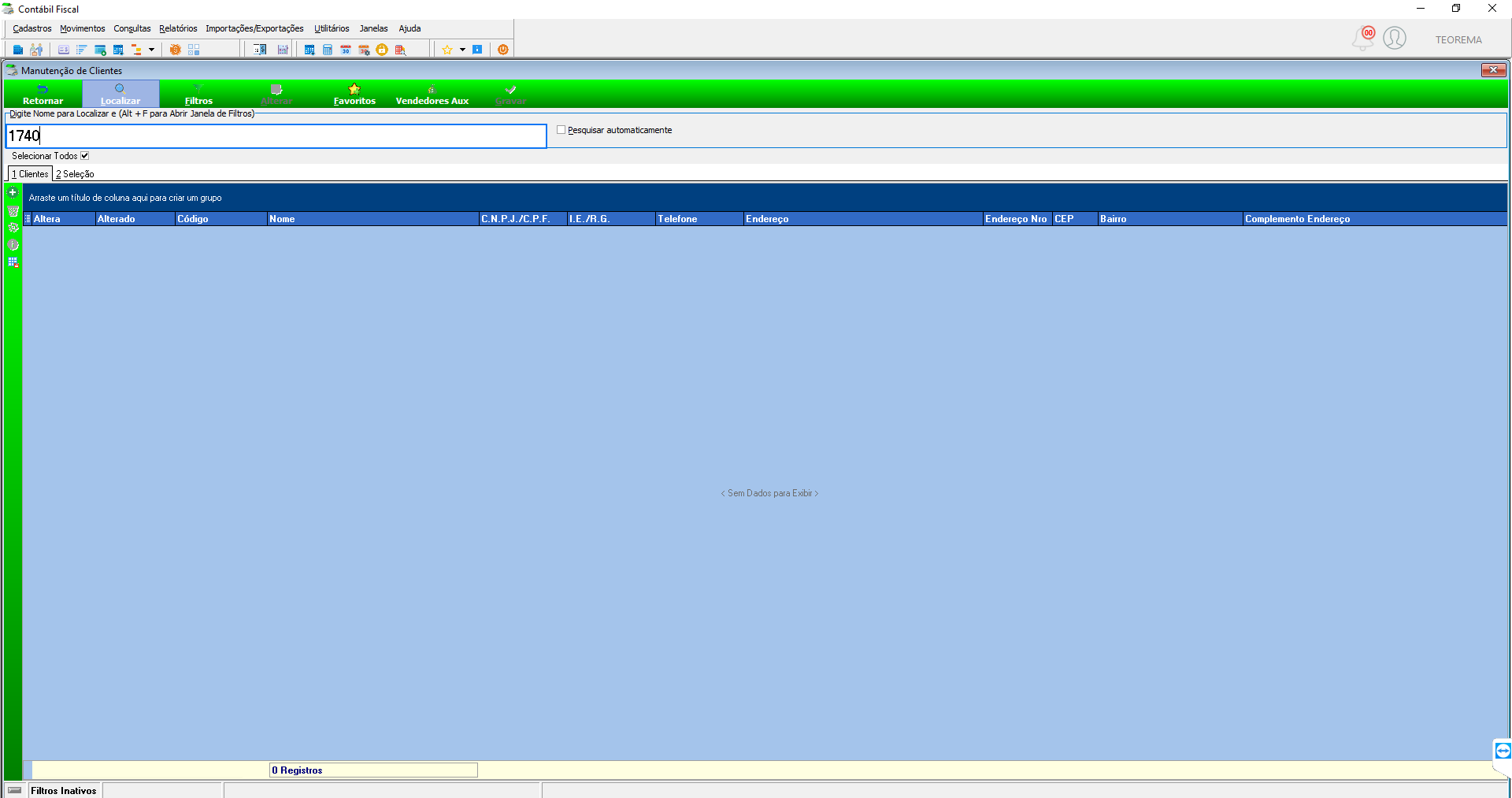The image size is (1512, 798).
Task: Click the yellow star favorites toolbar icon
Action: [447, 50]
